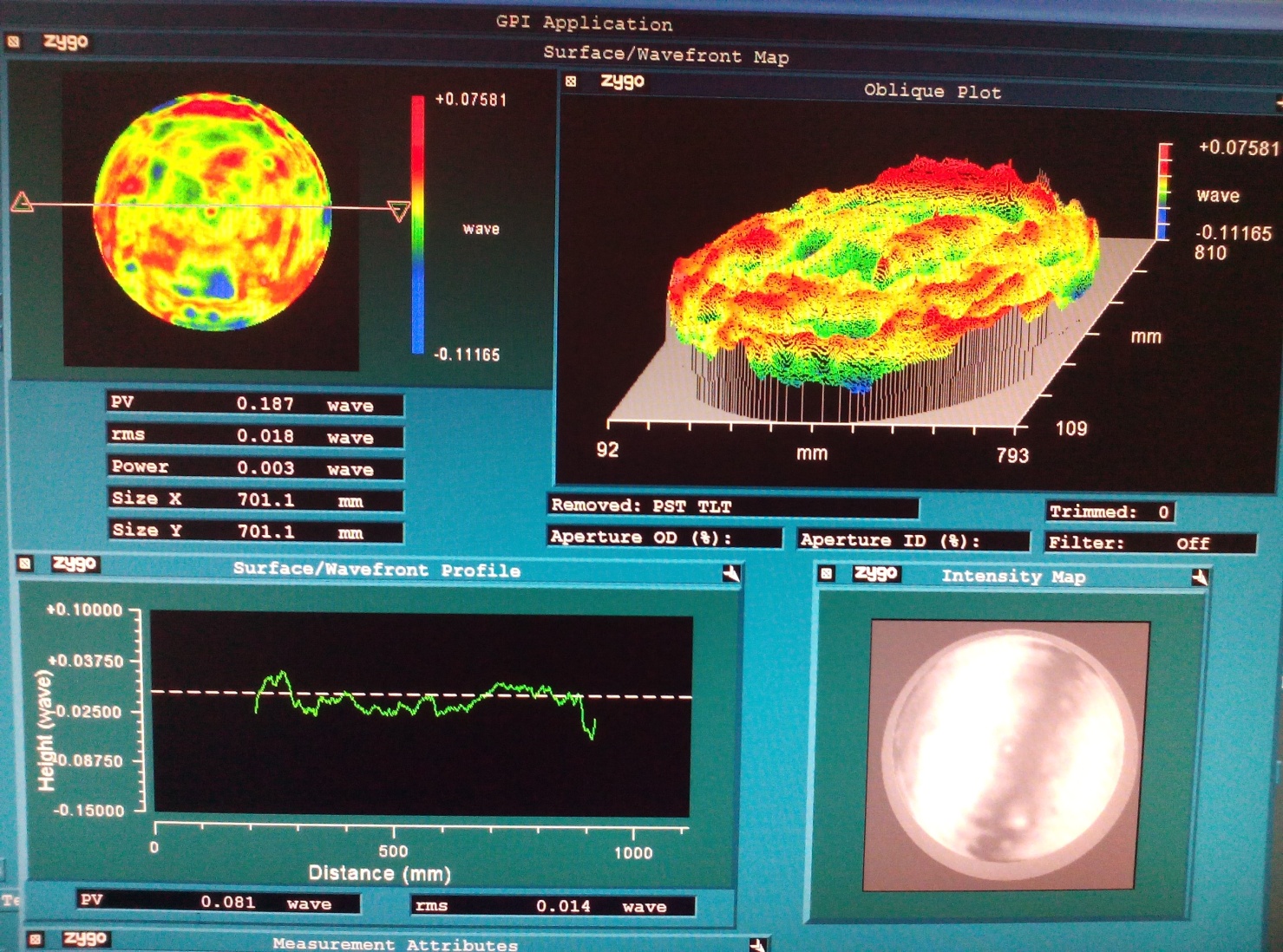The height and width of the screenshot is (952, 1283).
Task: Click the Trimmed: 0 field
Action: (1110, 512)
